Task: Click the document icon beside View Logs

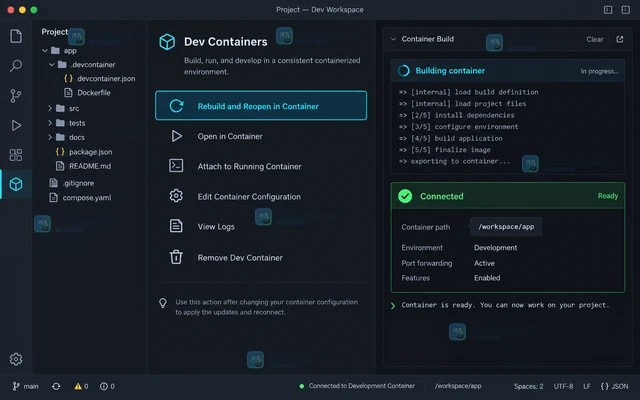Action: coord(176,226)
